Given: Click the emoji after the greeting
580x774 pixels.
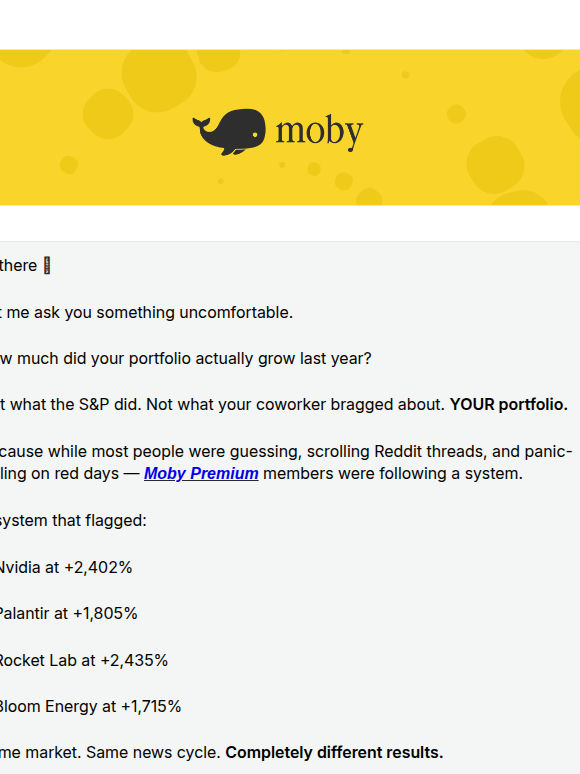Looking at the screenshot, I should (x=47, y=266).
